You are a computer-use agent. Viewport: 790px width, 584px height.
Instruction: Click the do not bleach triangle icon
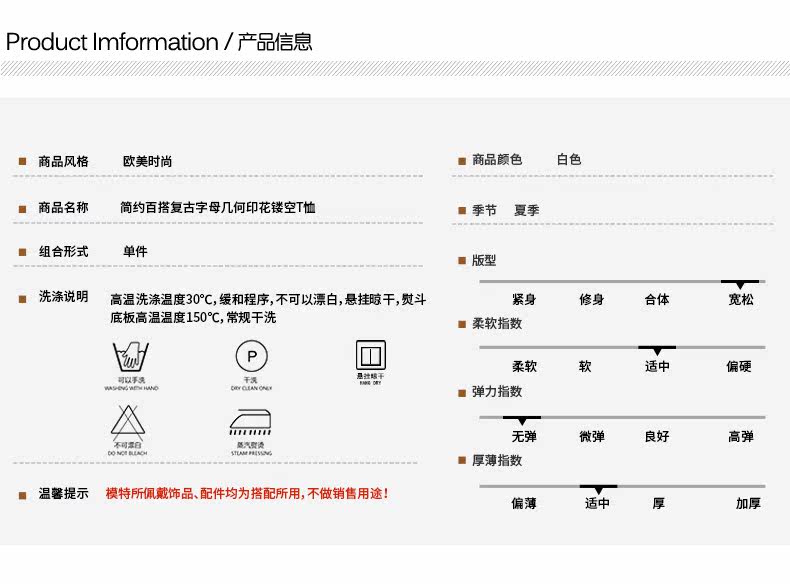[128, 422]
